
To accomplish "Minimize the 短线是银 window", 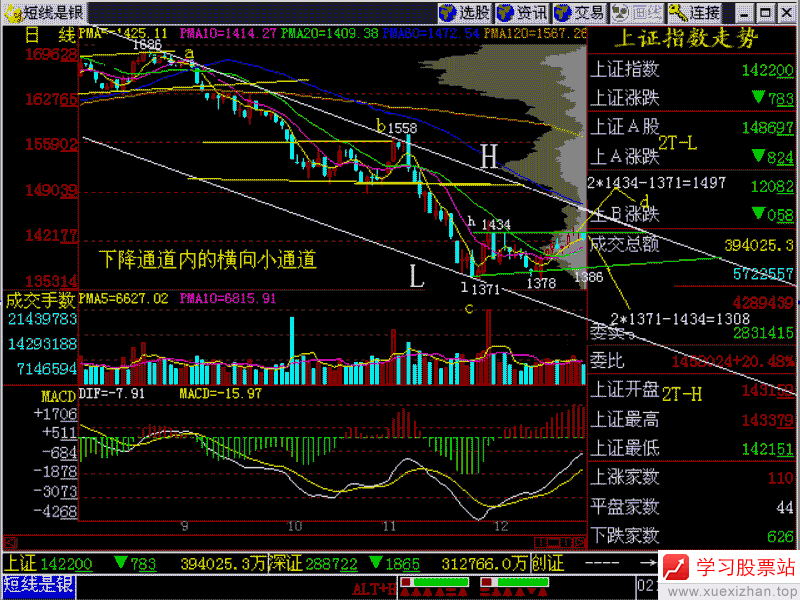I will point(744,13).
